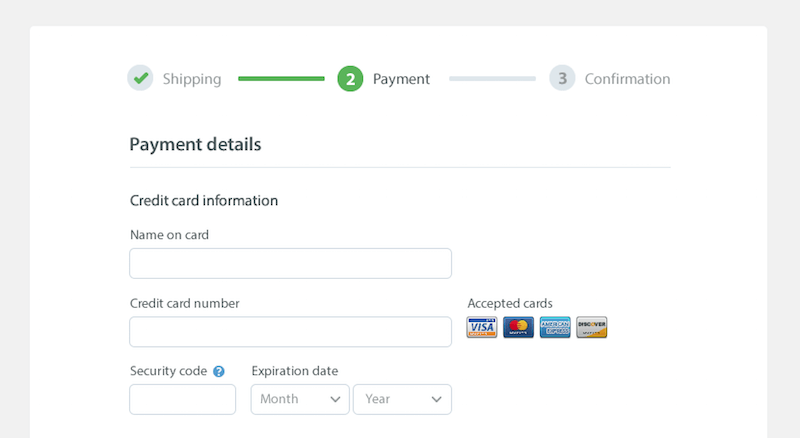Click the Month dropdown chevron arrow
The image size is (800, 438).
point(335,399)
